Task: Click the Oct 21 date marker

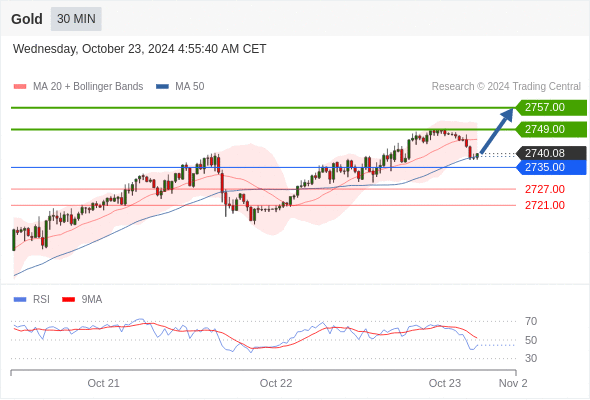Action: (103, 383)
